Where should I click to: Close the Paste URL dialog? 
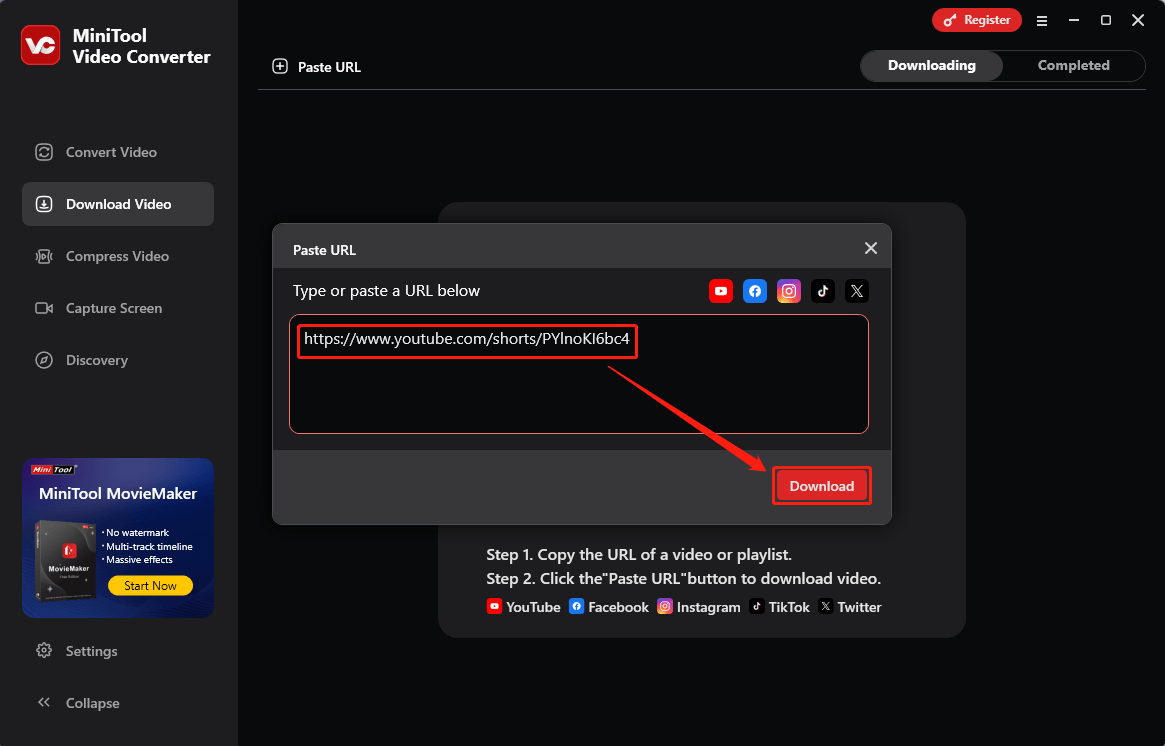[871, 248]
